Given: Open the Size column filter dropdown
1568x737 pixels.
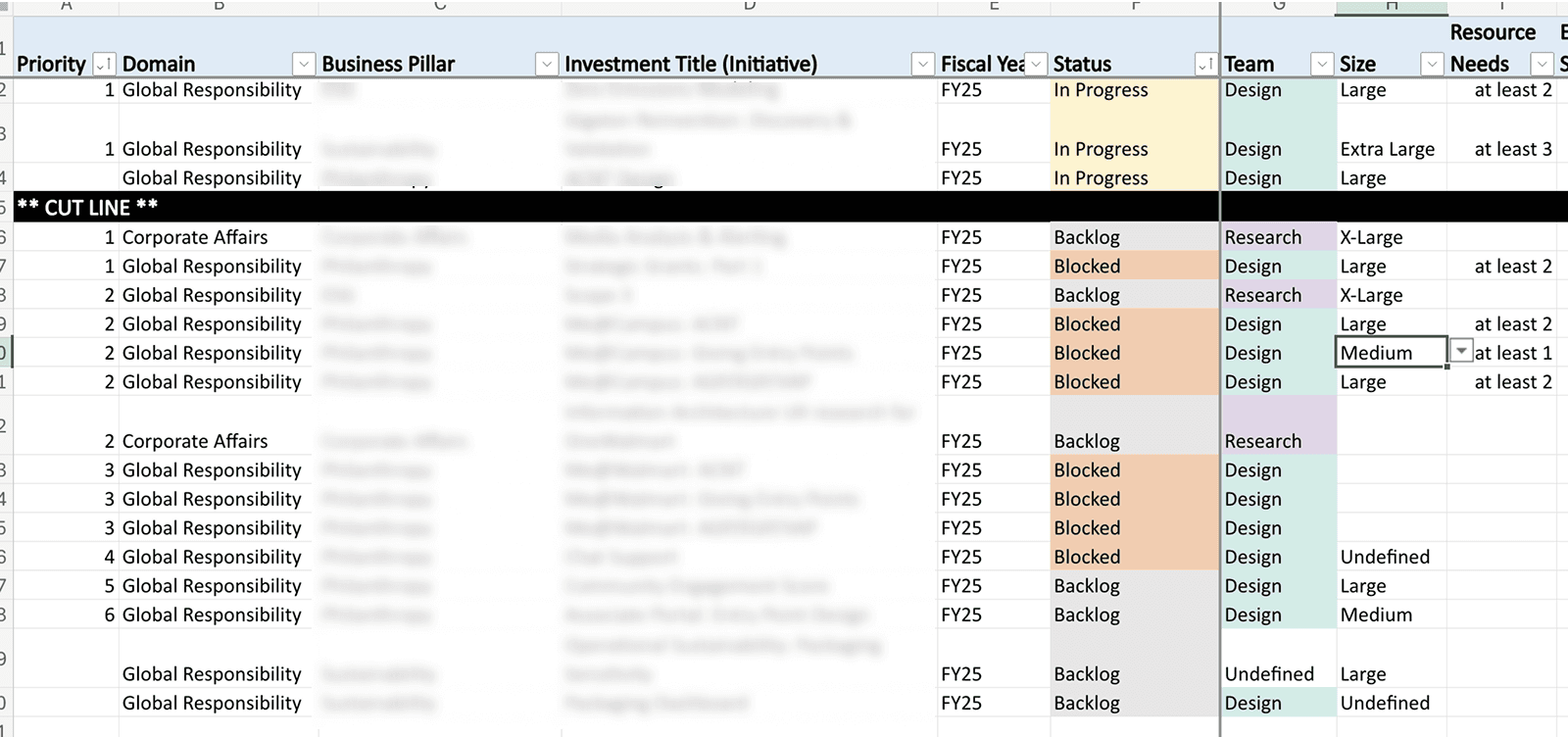Looking at the screenshot, I should click(1433, 65).
